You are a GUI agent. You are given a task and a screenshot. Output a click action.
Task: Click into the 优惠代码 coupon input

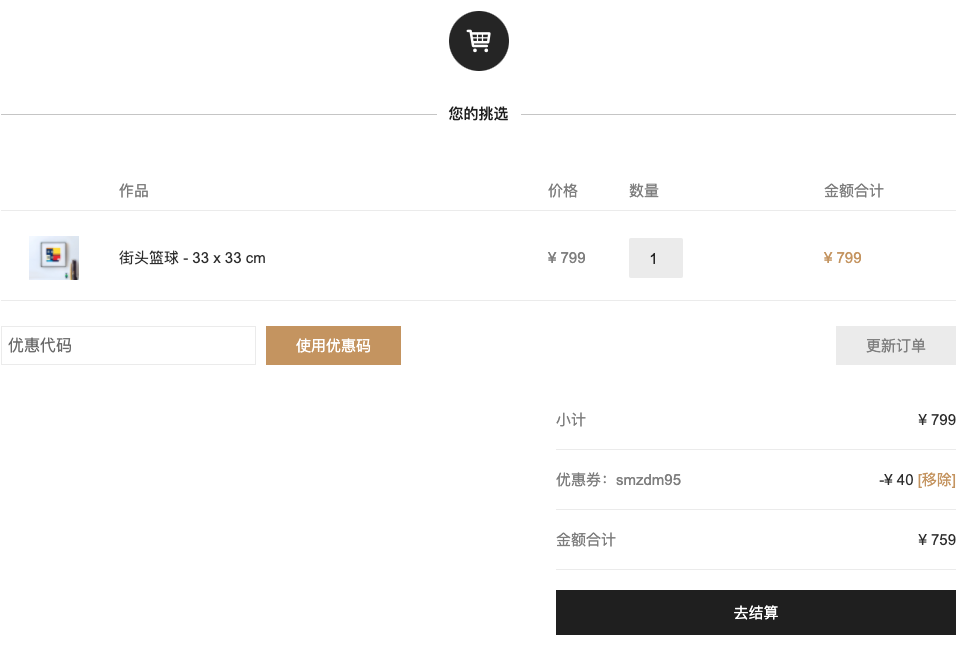pos(128,345)
